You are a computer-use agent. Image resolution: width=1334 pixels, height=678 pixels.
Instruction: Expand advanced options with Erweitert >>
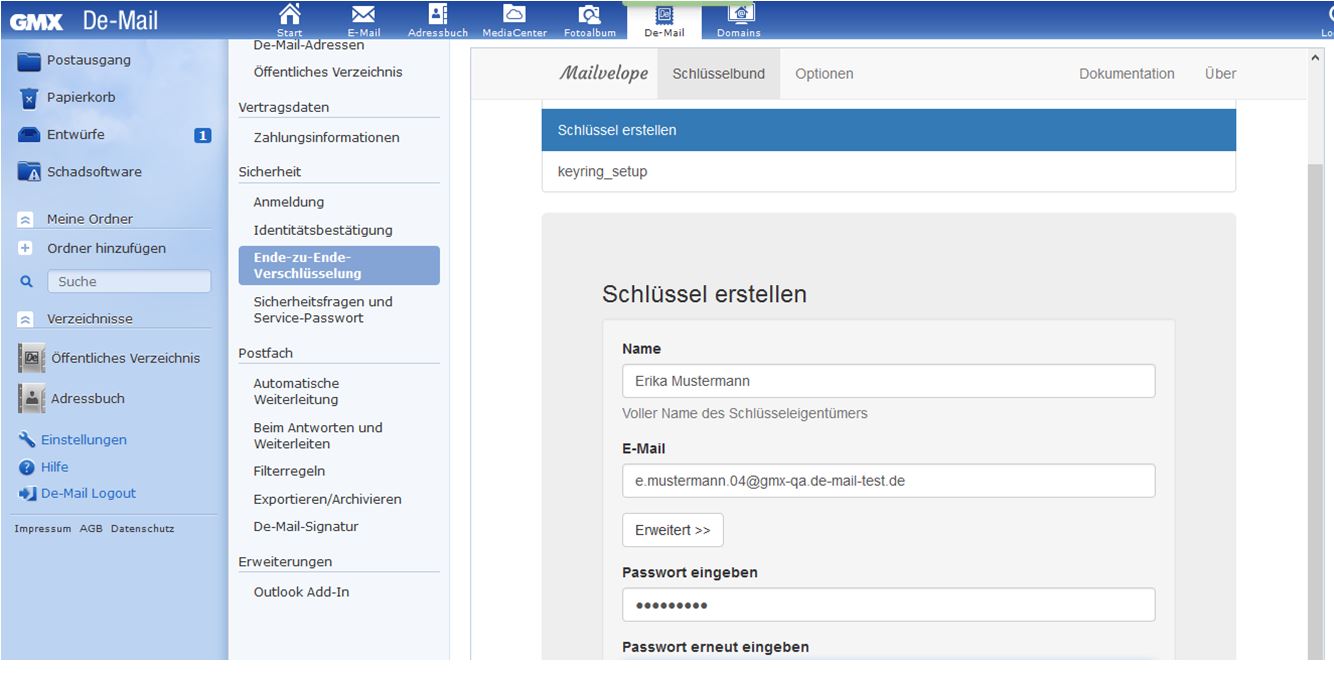[673, 530]
